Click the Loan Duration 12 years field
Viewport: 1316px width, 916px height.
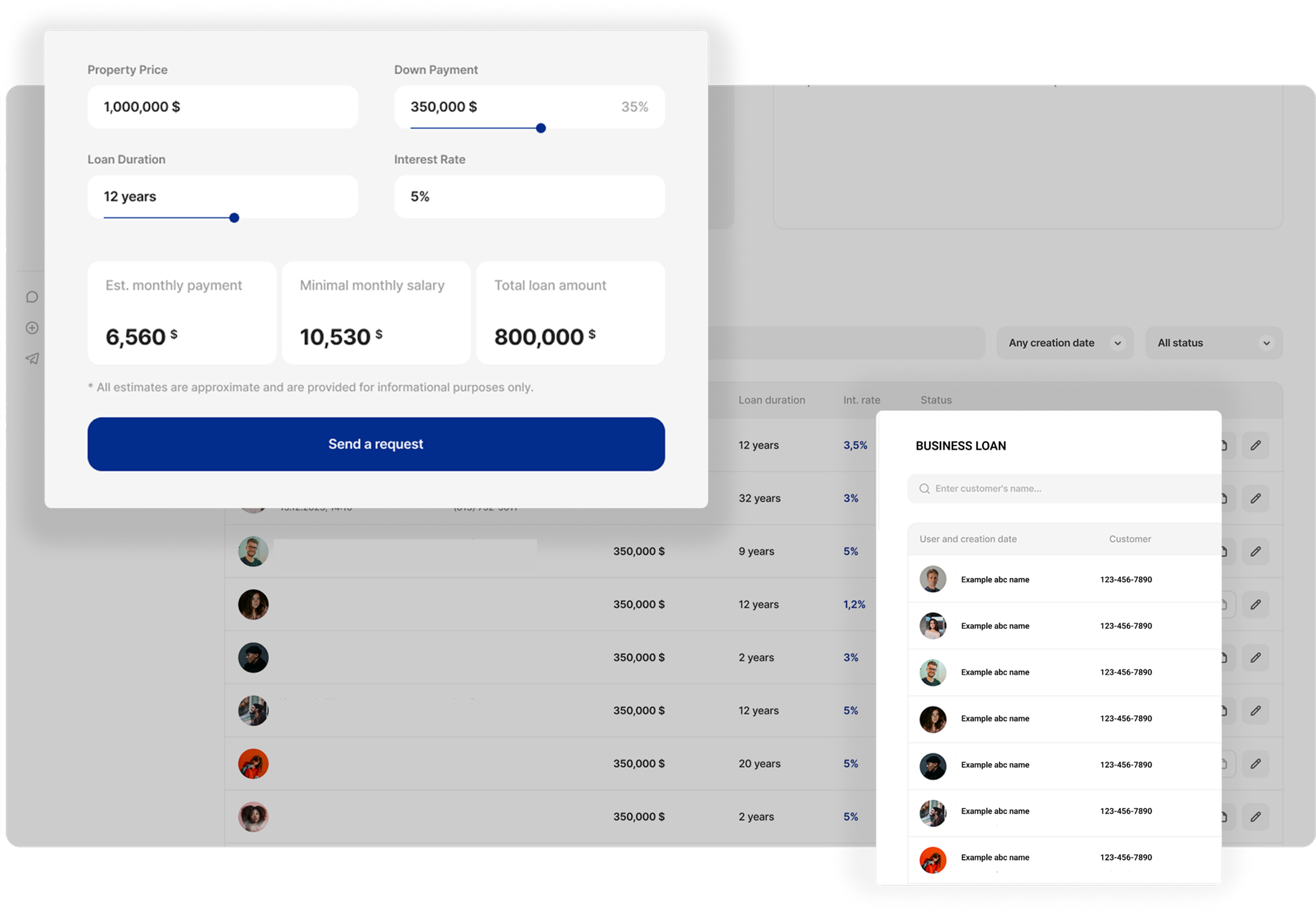[223, 197]
